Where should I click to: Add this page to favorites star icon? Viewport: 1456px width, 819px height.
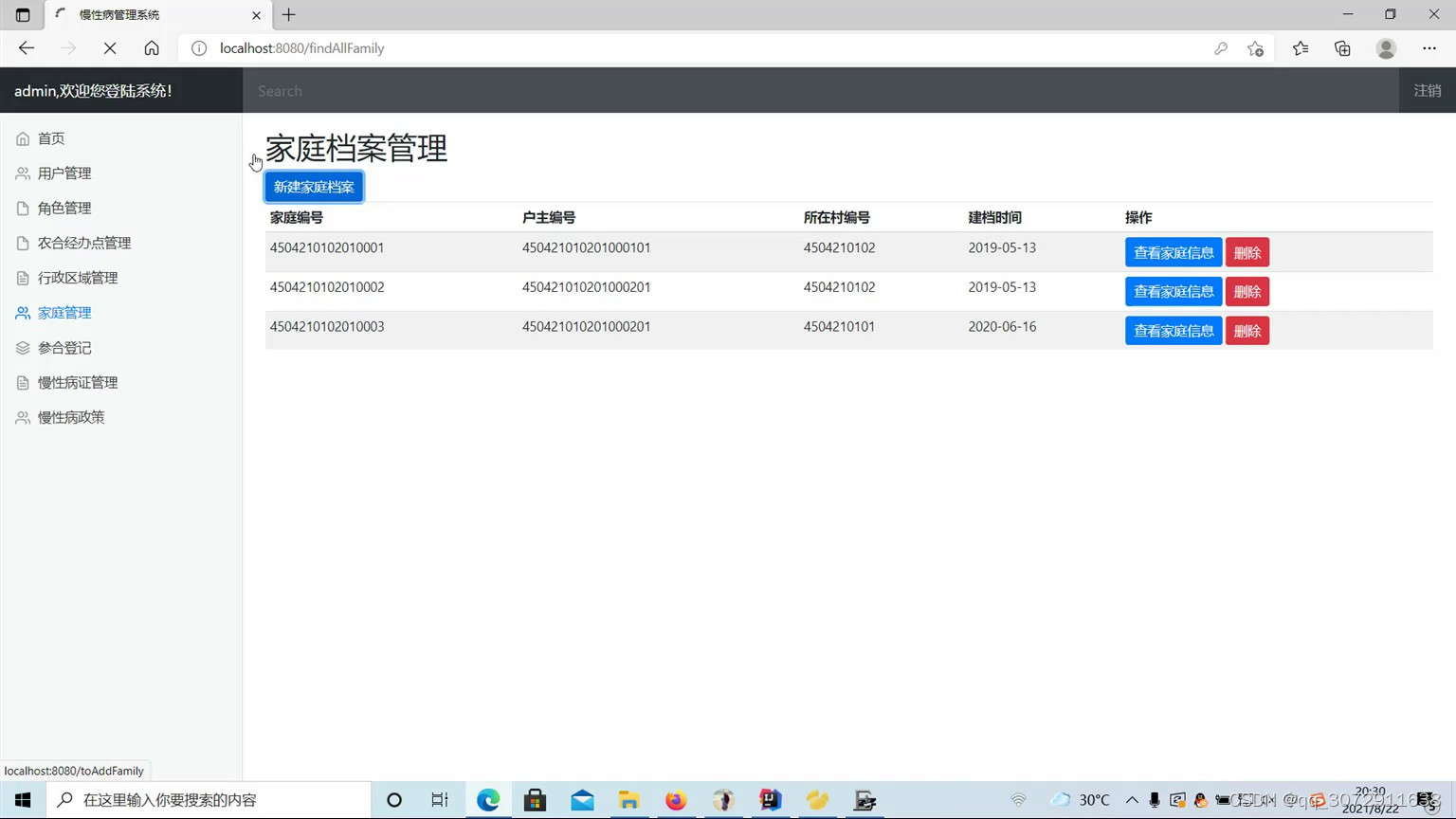(x=1256, y=48)
